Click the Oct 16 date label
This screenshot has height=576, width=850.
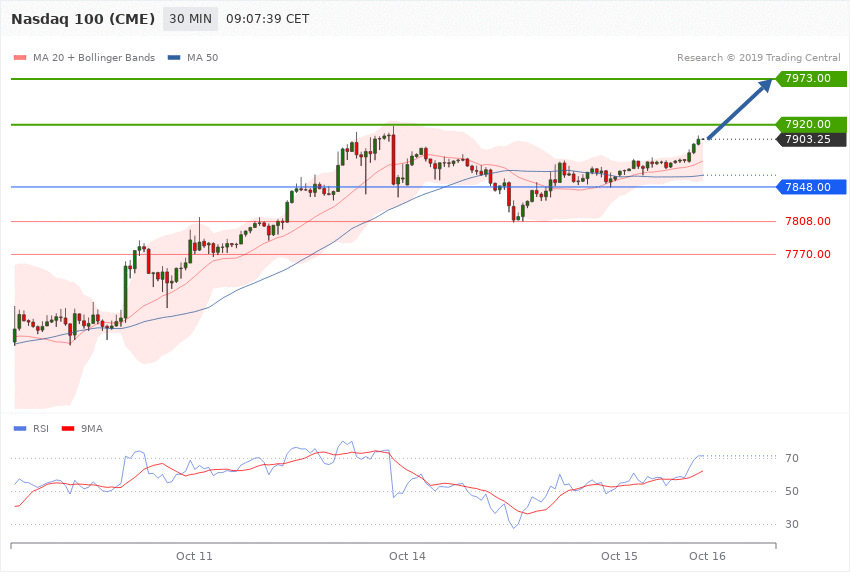(707, 556)
